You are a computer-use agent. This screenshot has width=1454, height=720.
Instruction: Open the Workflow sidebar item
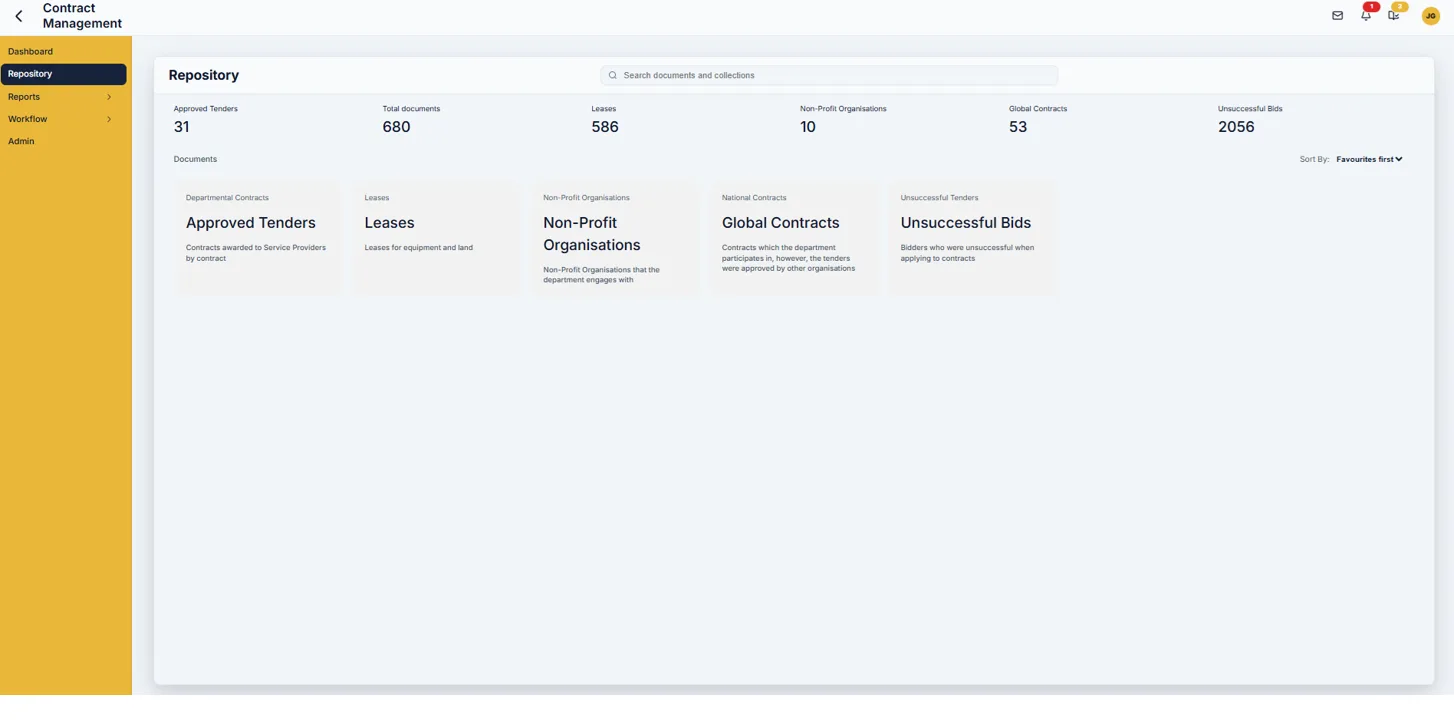[x=64, y=119]
